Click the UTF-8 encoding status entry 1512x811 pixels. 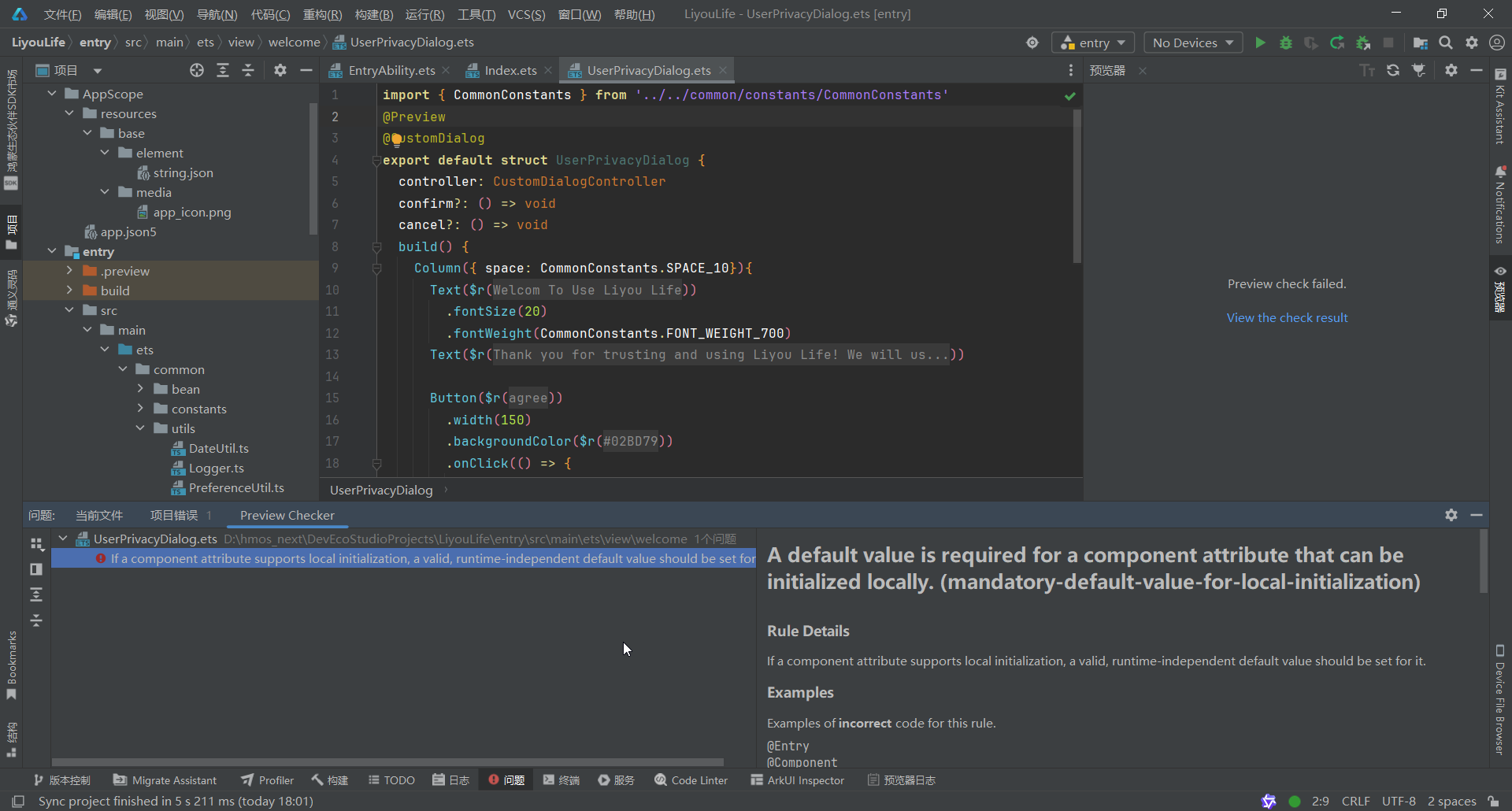1399,801
